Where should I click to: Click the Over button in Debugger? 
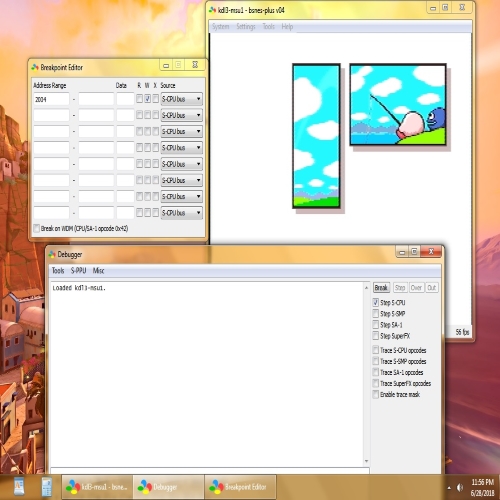pos(416,287)
